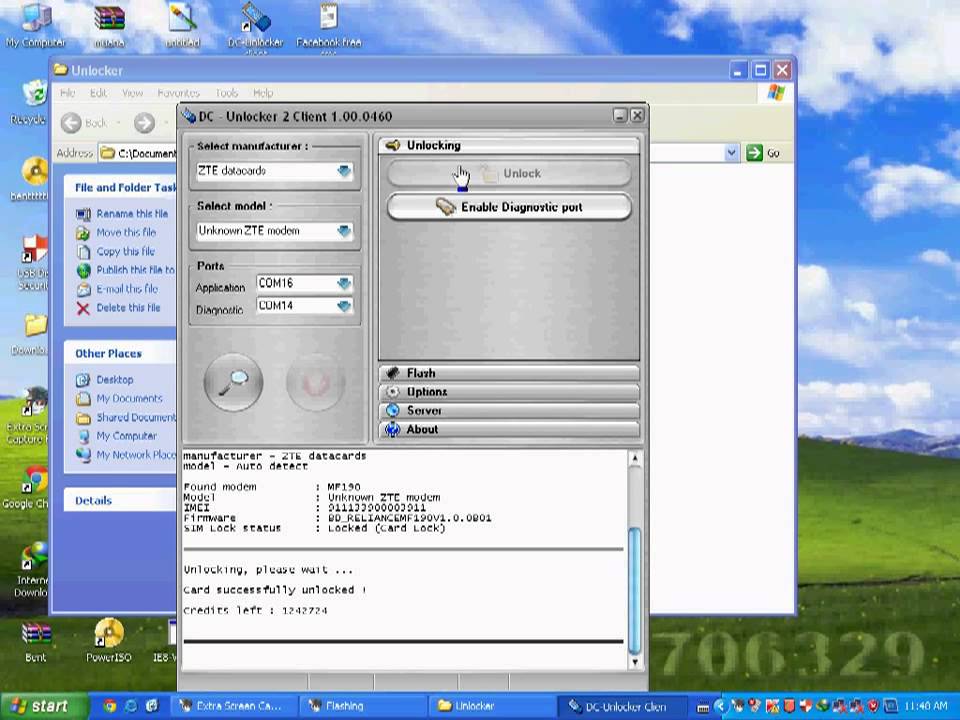Viewport: 960px width, 720px height.
Task: Click the red stop round button
Action: click(315, 382)
